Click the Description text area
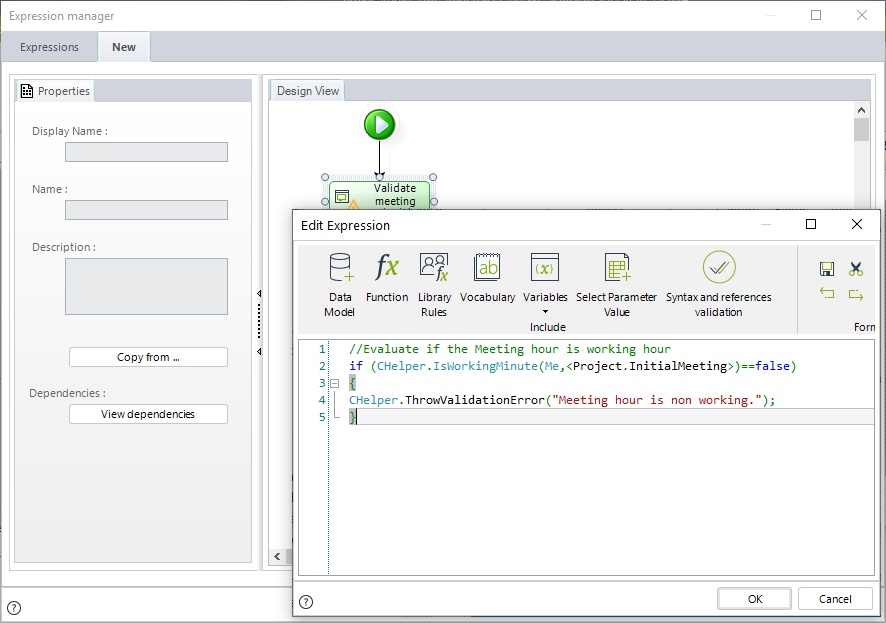 tap(146, 286)
